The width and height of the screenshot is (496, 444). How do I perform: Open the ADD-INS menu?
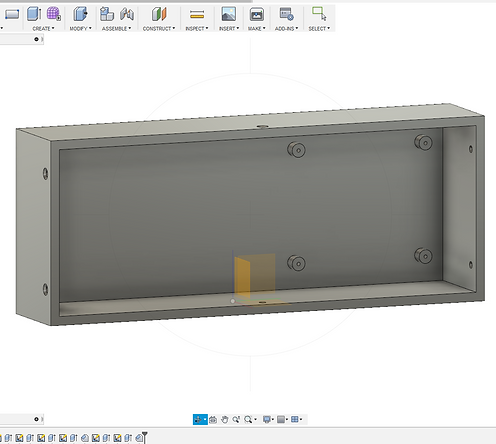pos(286,29)
